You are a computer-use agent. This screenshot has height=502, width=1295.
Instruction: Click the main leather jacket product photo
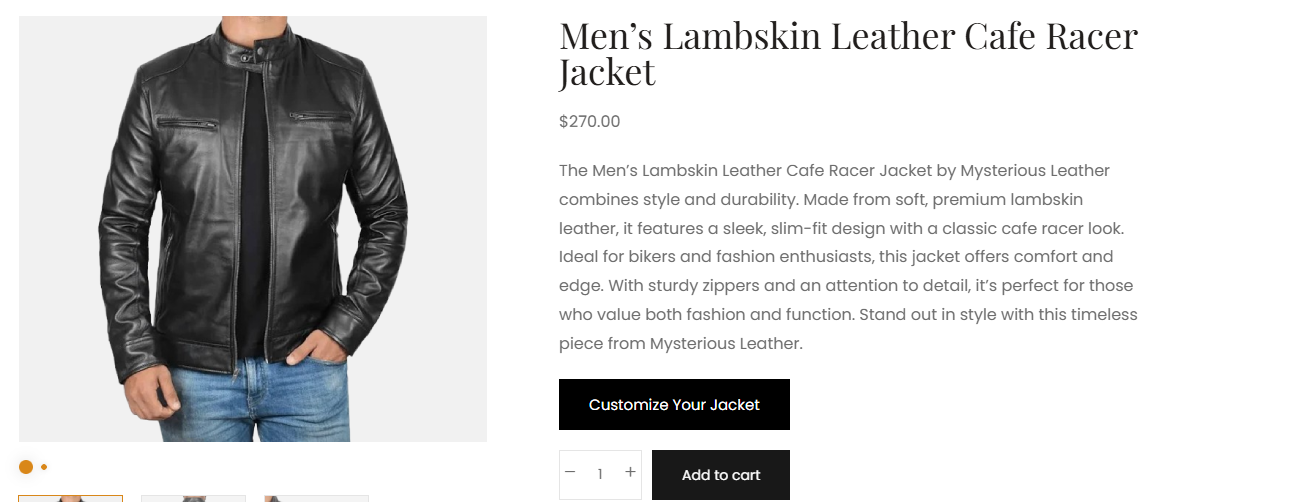pos(253,229)
